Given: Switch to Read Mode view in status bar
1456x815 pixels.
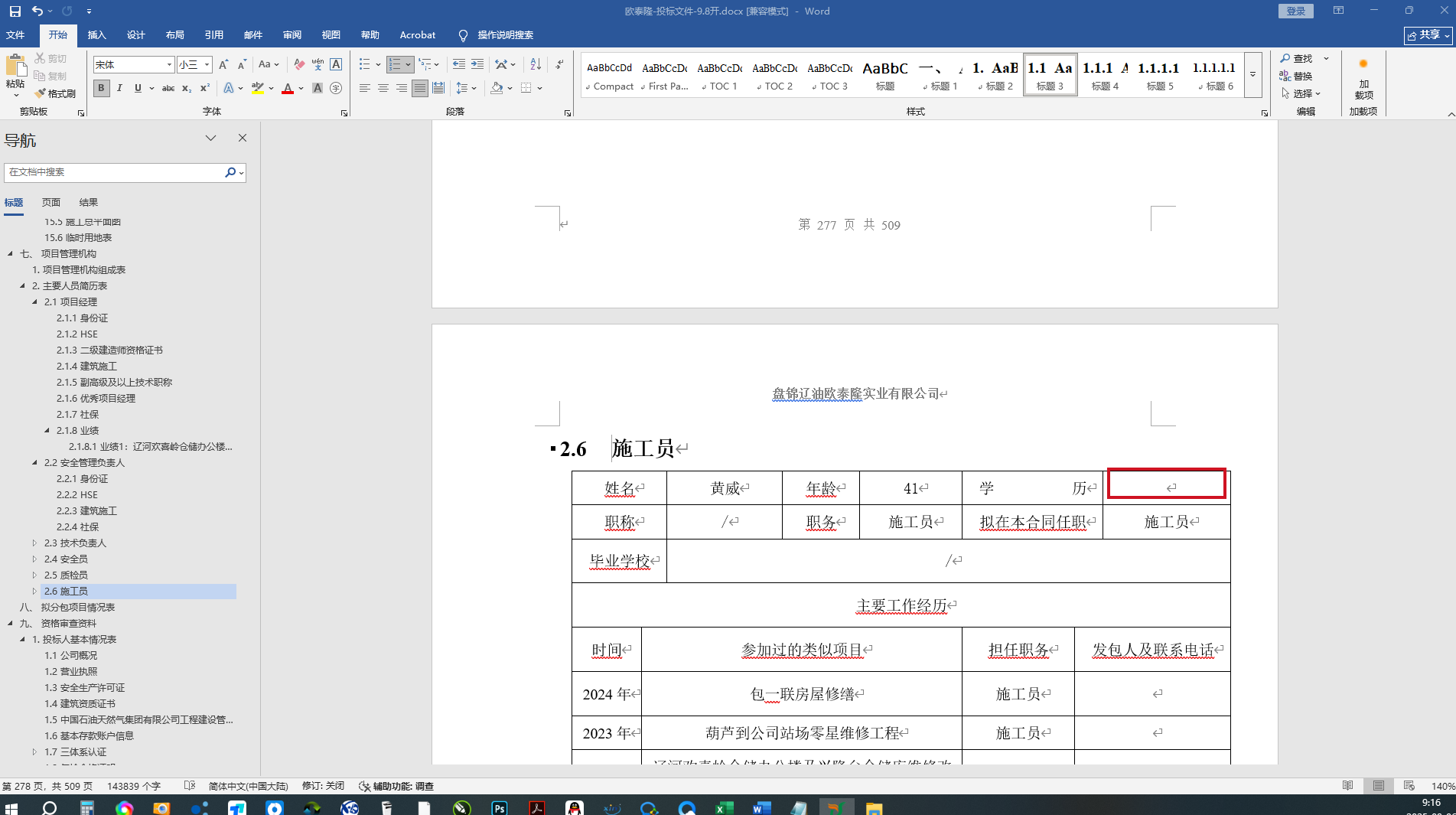Looking at the screenshot, I should point(1348,786).
